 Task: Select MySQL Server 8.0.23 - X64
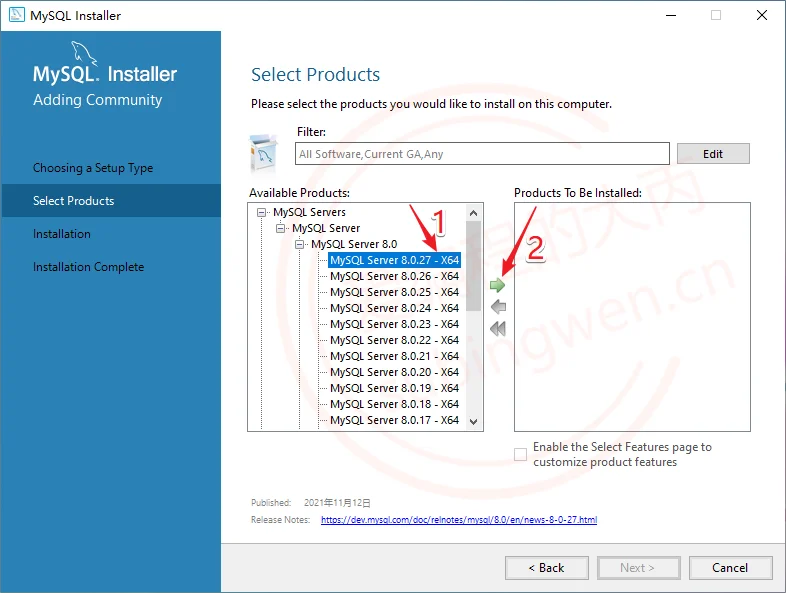tap(395, 324)
